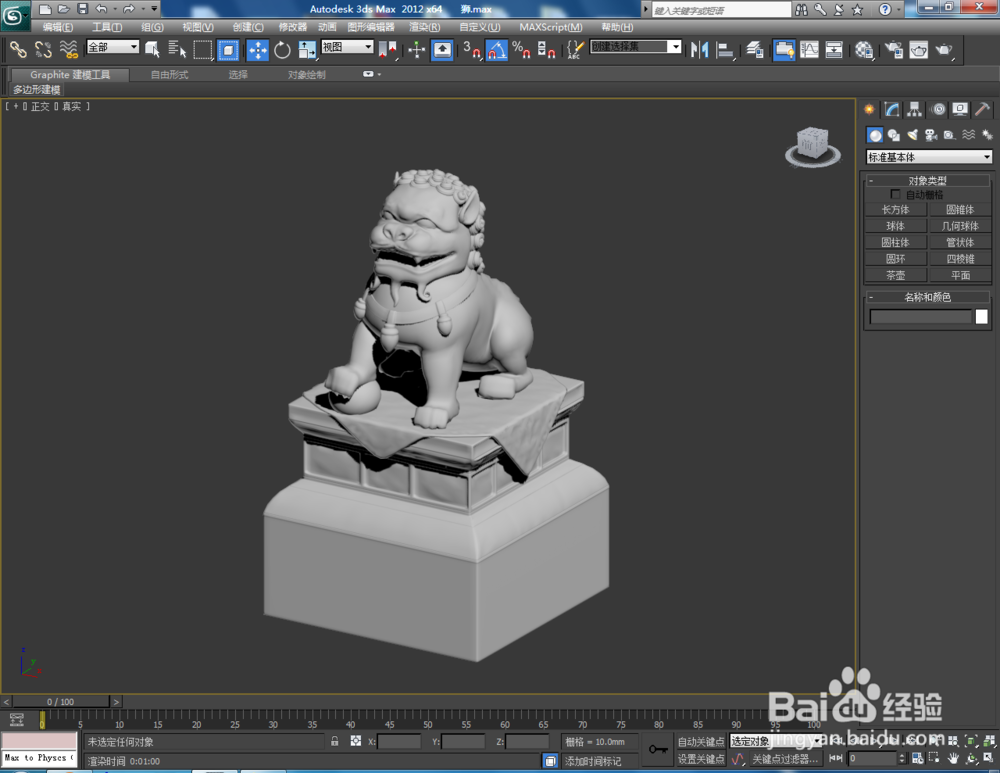
Task: Open the 编辑(E) menu
Action: pyautogui.click(x=57, y=27)
